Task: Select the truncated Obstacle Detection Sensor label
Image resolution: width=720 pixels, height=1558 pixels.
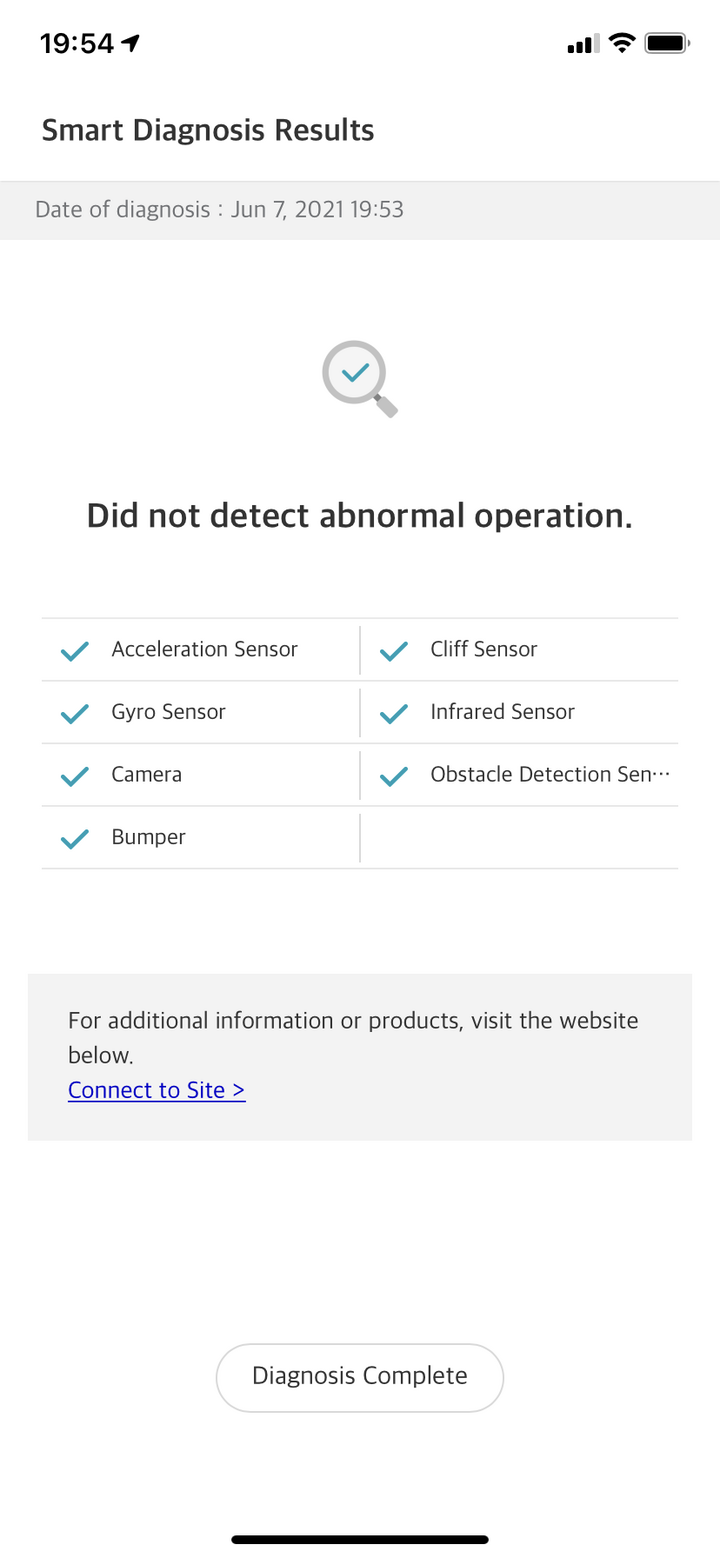Action: pyautogui.click(x=549, y=774)
